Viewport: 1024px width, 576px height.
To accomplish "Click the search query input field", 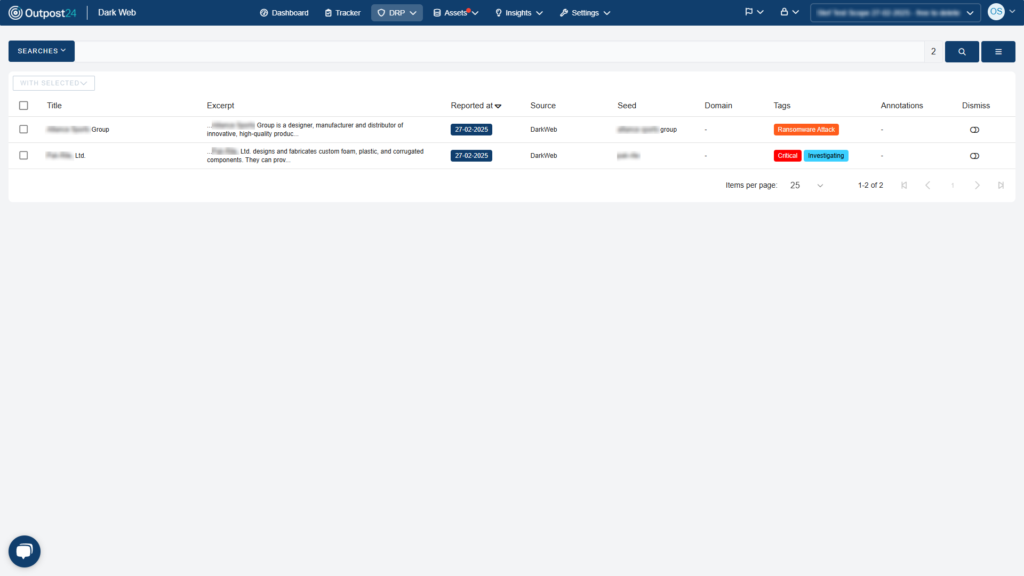I will (498, 52).
